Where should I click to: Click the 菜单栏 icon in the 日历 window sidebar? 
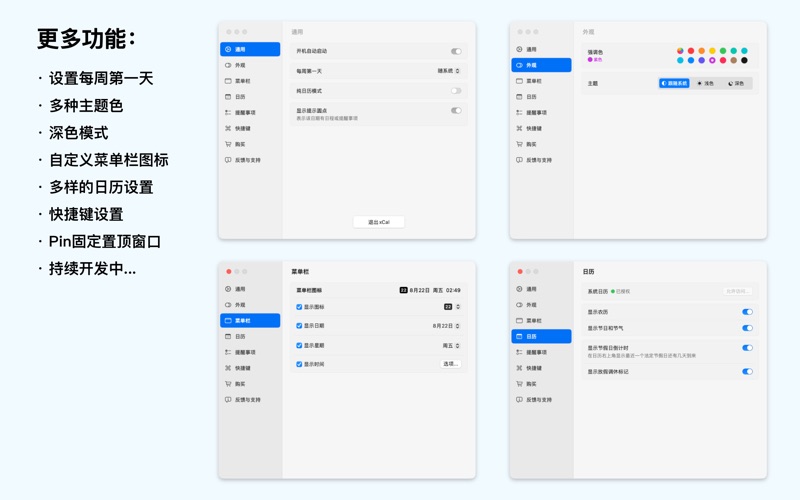tap(519, 321)
